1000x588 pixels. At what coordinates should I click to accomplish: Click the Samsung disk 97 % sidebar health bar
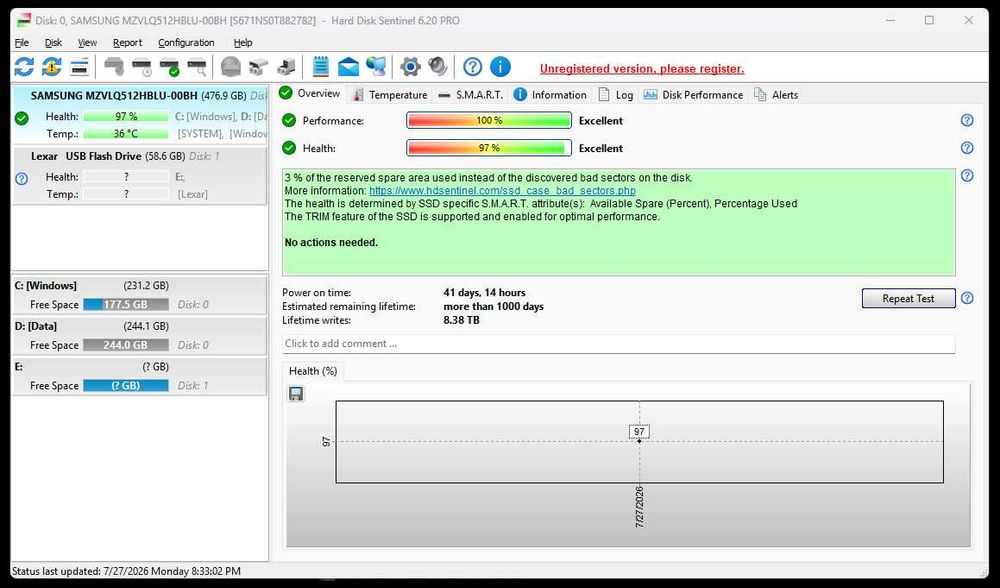(126, 116)
